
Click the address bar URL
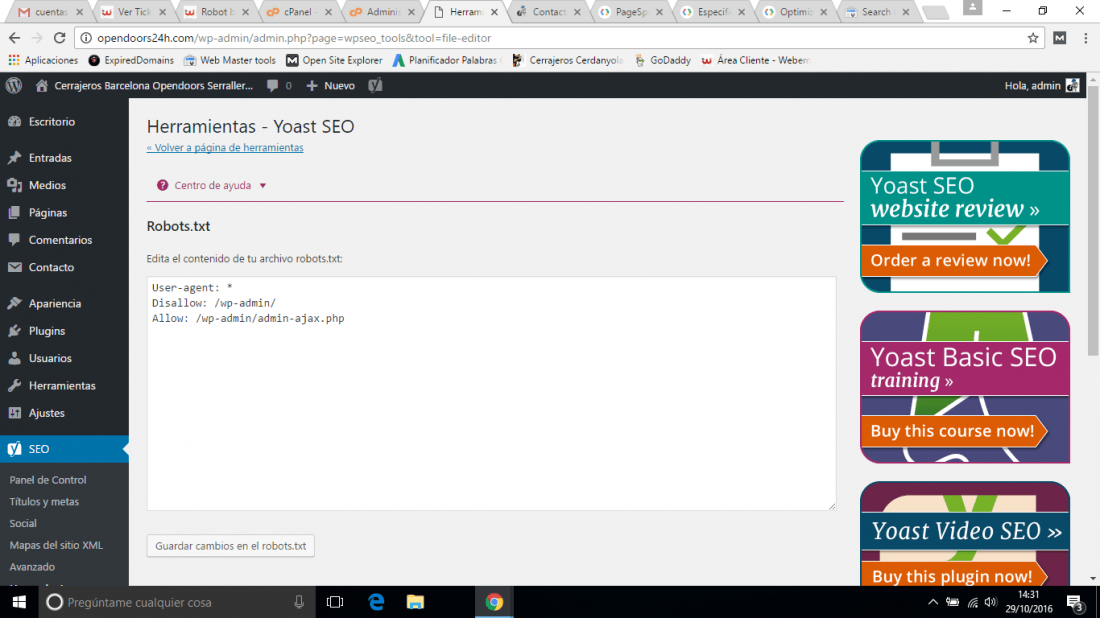pos(295,38)
